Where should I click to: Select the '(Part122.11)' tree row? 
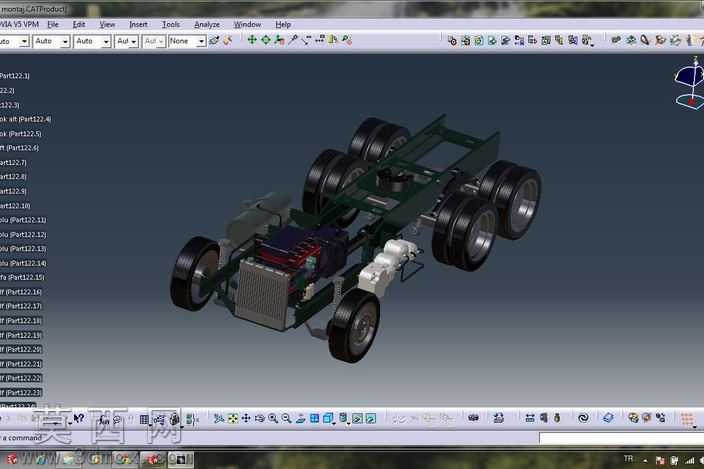[x=23, y=220]
